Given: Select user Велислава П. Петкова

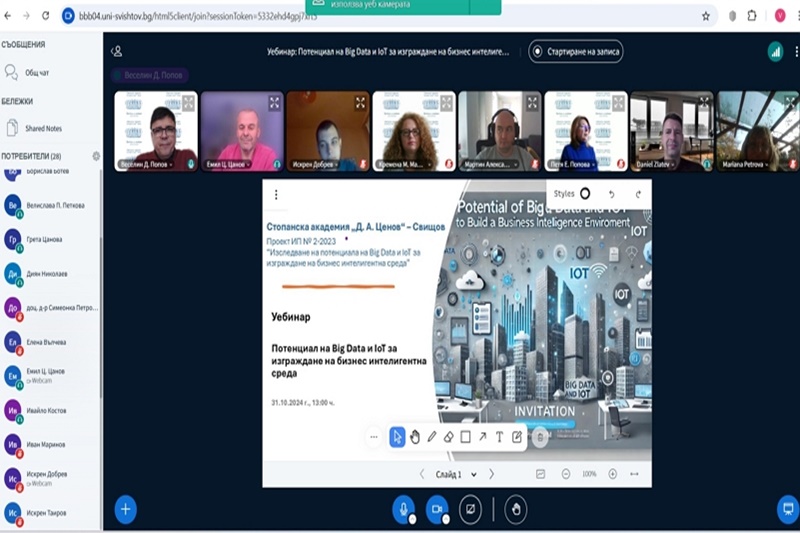Looking at the screenshot, I should (x=50, y=206).
